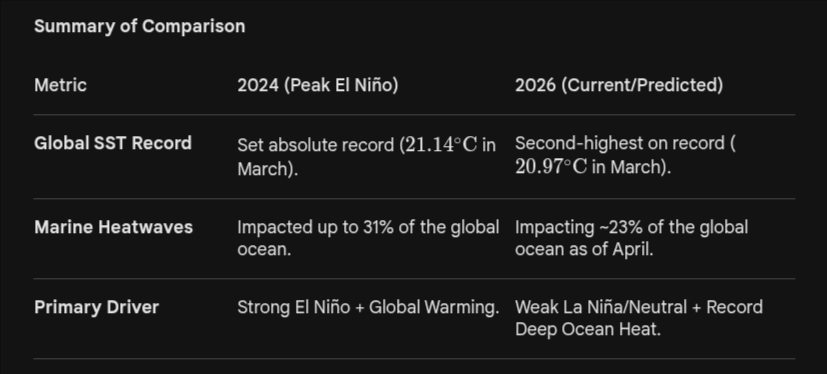
Task: Click the 2024 (Peak El Niño) column header
Action: pos(318,85)
